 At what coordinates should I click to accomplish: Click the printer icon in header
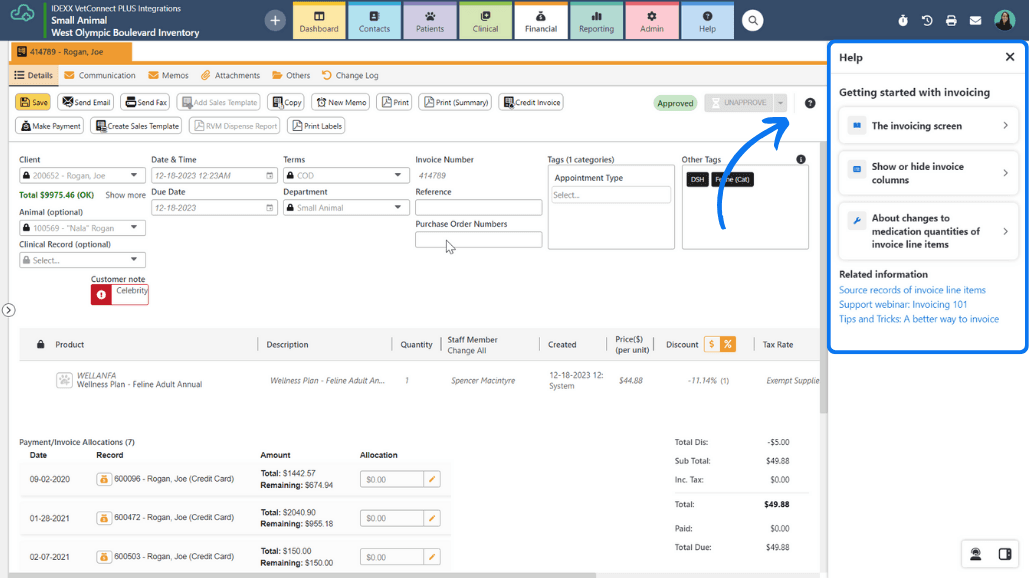click(951, 20)
